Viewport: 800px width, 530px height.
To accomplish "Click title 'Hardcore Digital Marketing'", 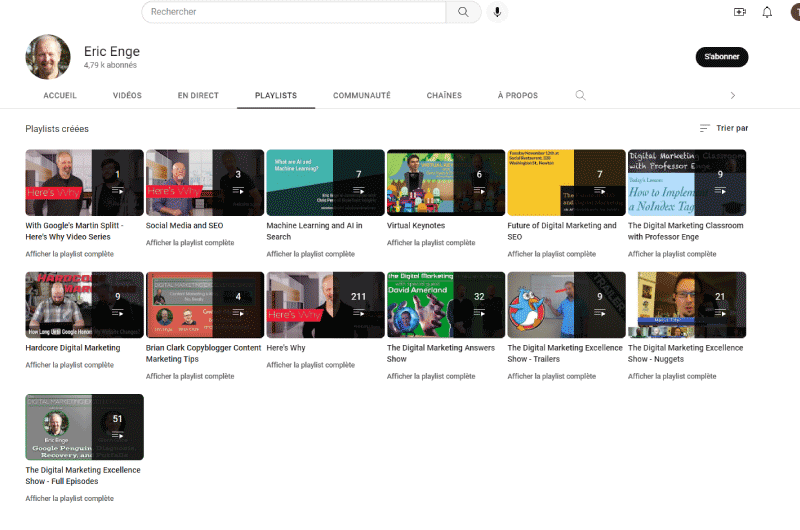I will coord(73,348).
